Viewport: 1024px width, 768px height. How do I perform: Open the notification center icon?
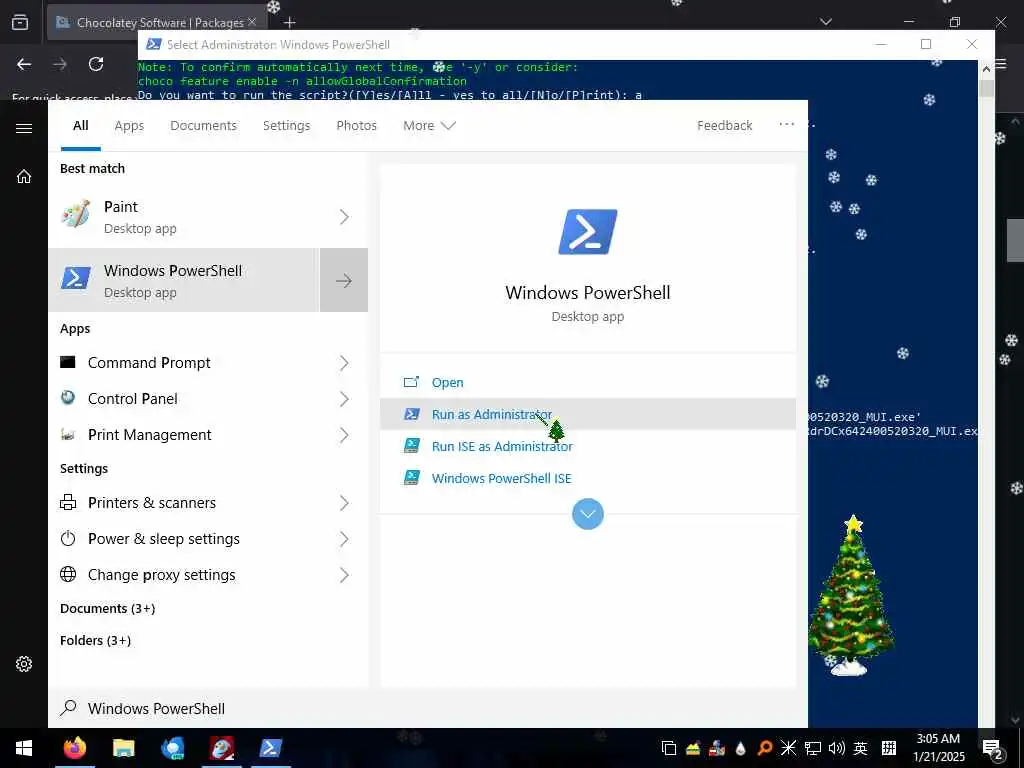(993, 748)
